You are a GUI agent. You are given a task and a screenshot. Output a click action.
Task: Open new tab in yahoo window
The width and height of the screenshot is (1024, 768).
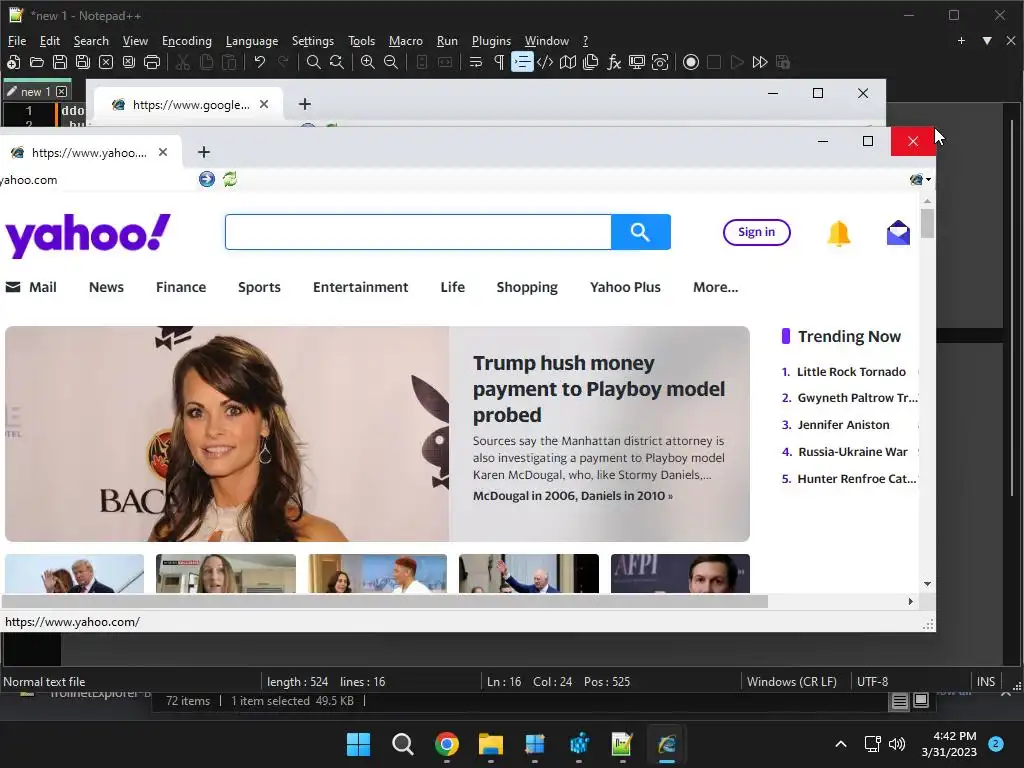tap(204, 152)
